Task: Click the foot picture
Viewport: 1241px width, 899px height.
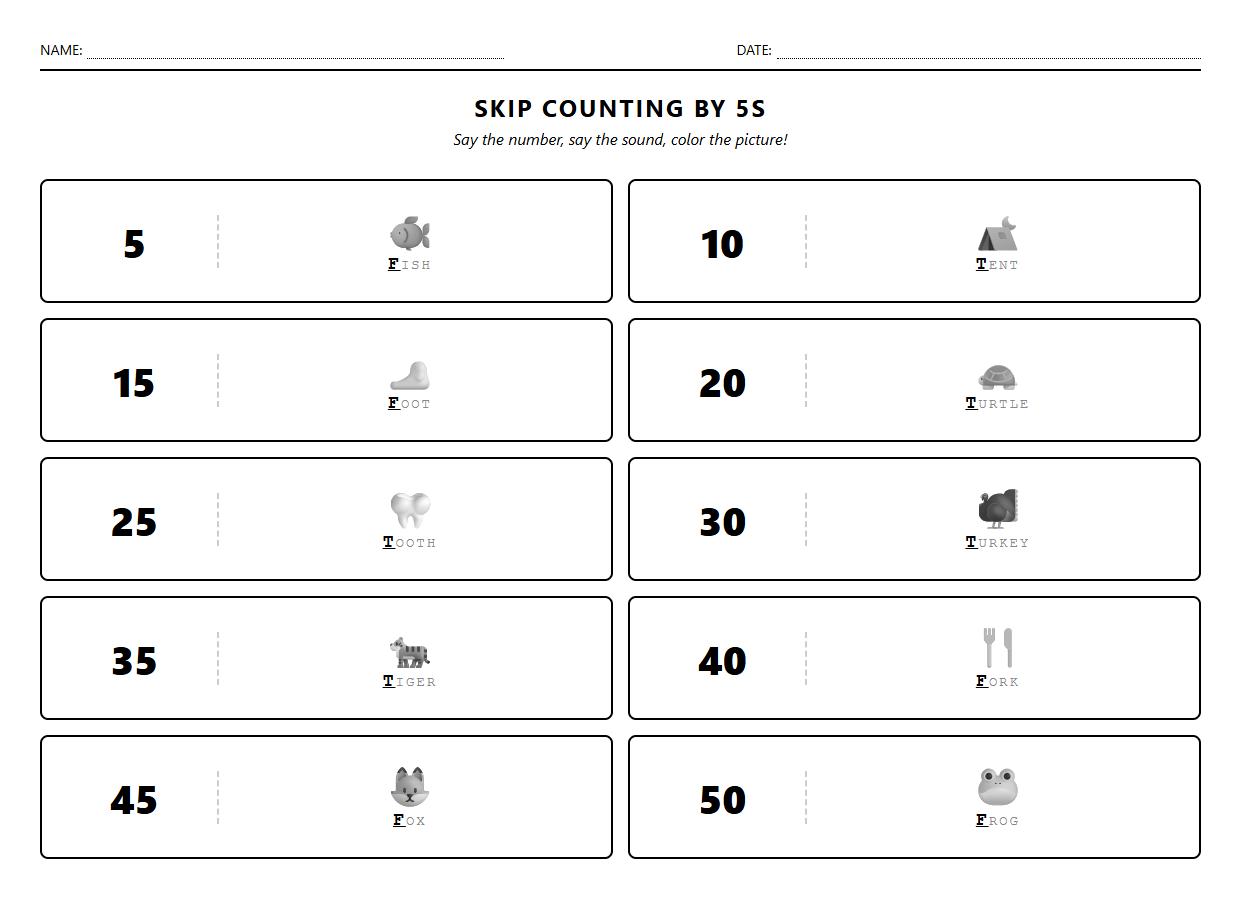Action: click(410, 375)
